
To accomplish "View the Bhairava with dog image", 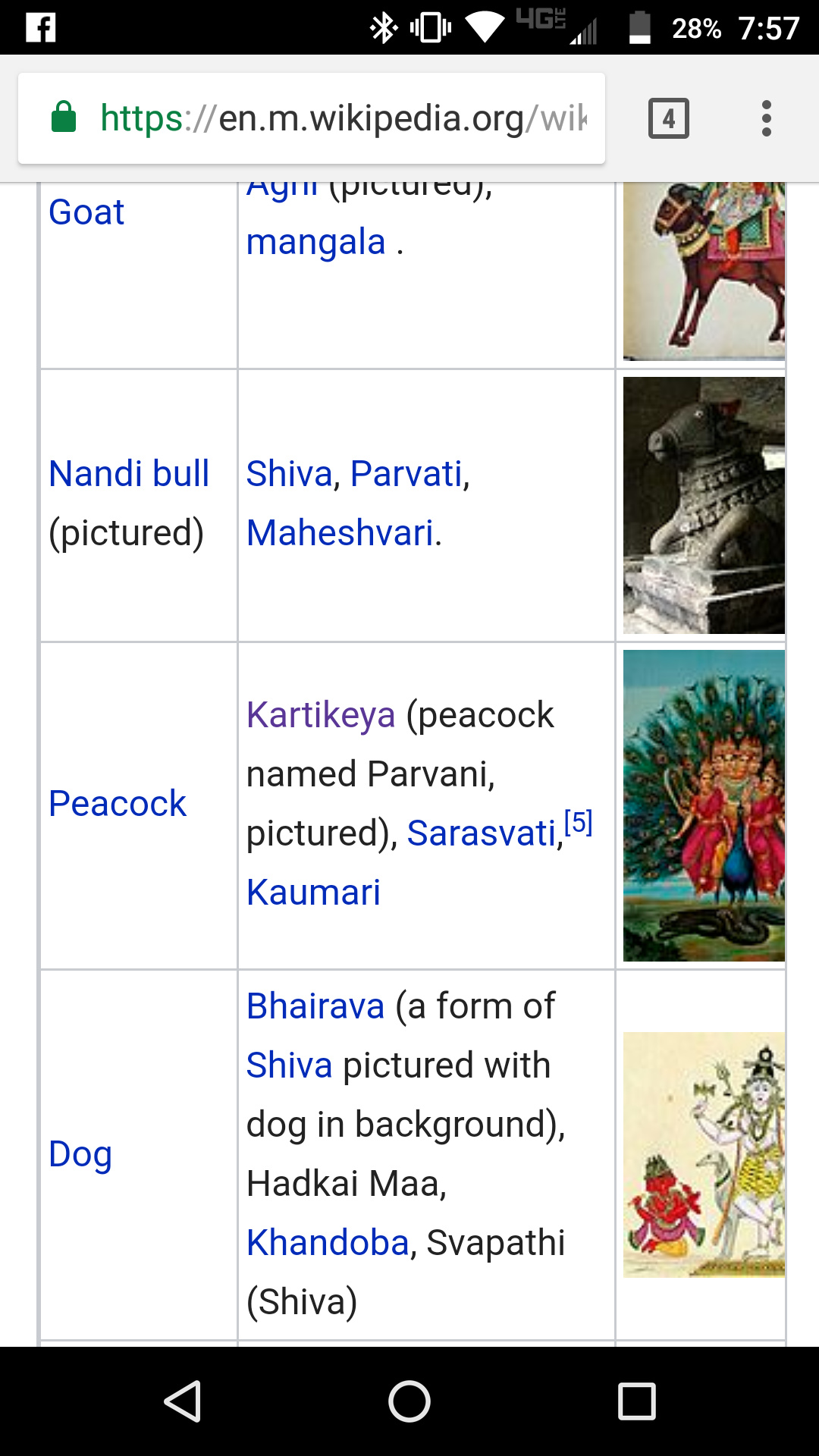I will click(704, 1154).
